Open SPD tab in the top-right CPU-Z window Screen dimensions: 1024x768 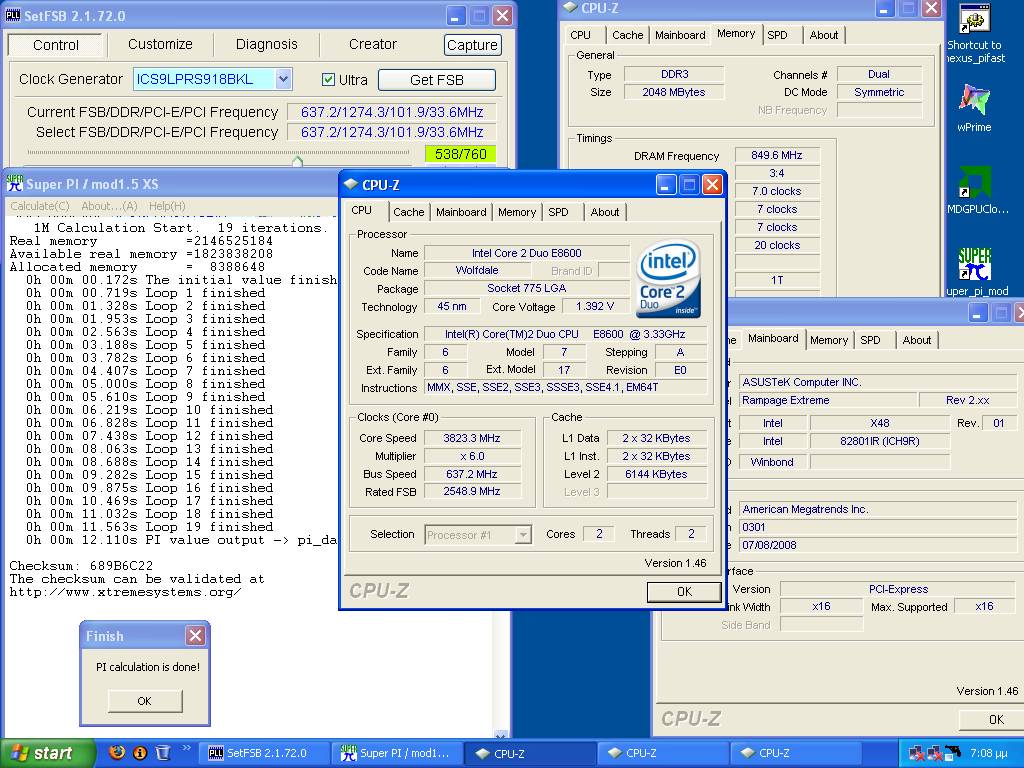777,35
